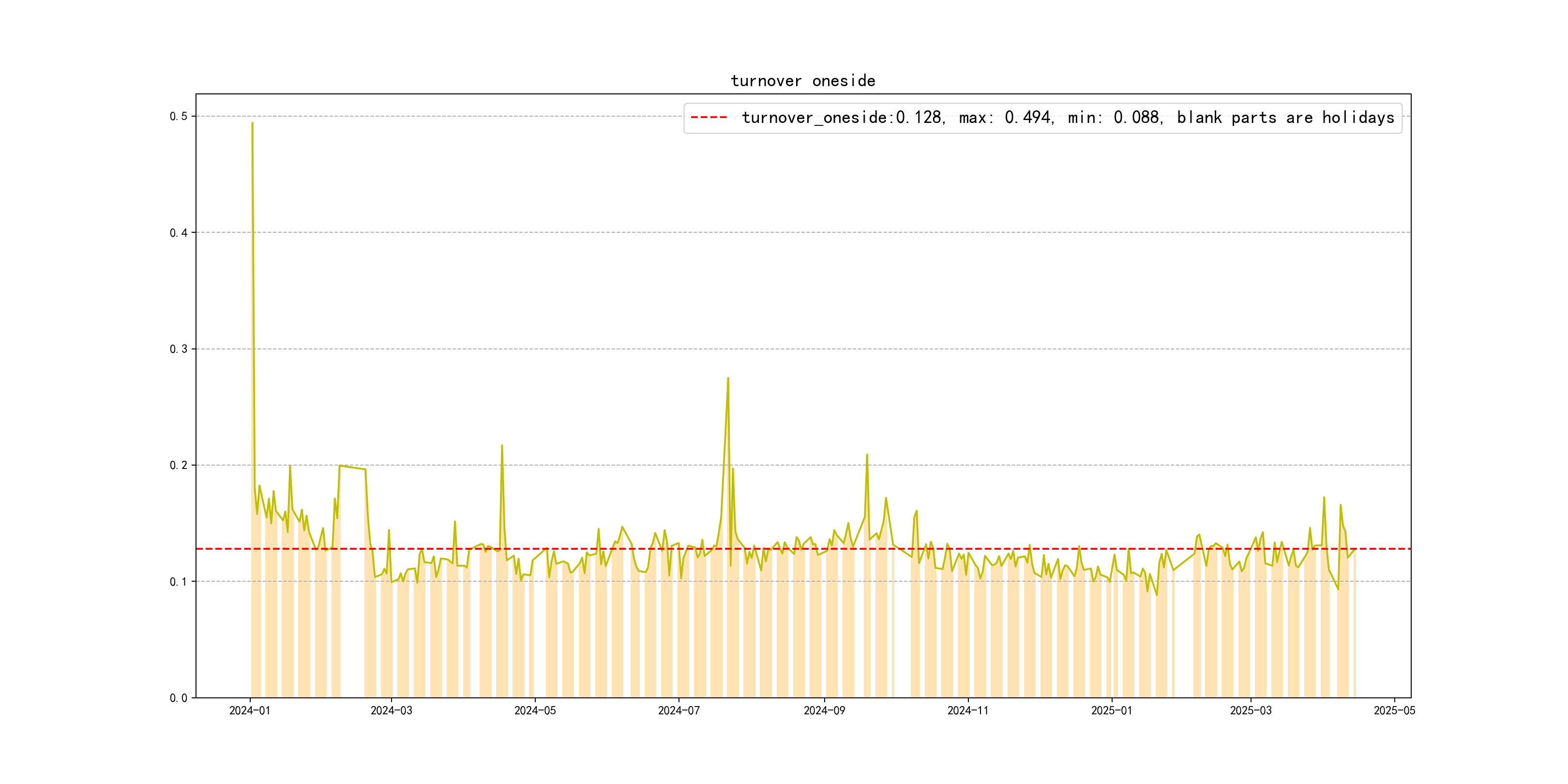Image resolution: width=1568 pixels, height=784 pixels.
Task: Click the 2024-11 x-axis tick label
Action: point(968,710)
